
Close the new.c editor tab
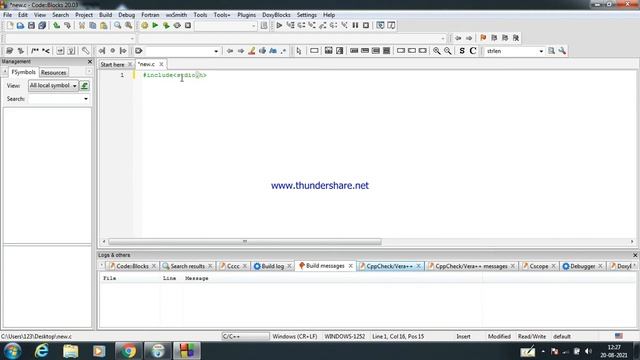161,64
